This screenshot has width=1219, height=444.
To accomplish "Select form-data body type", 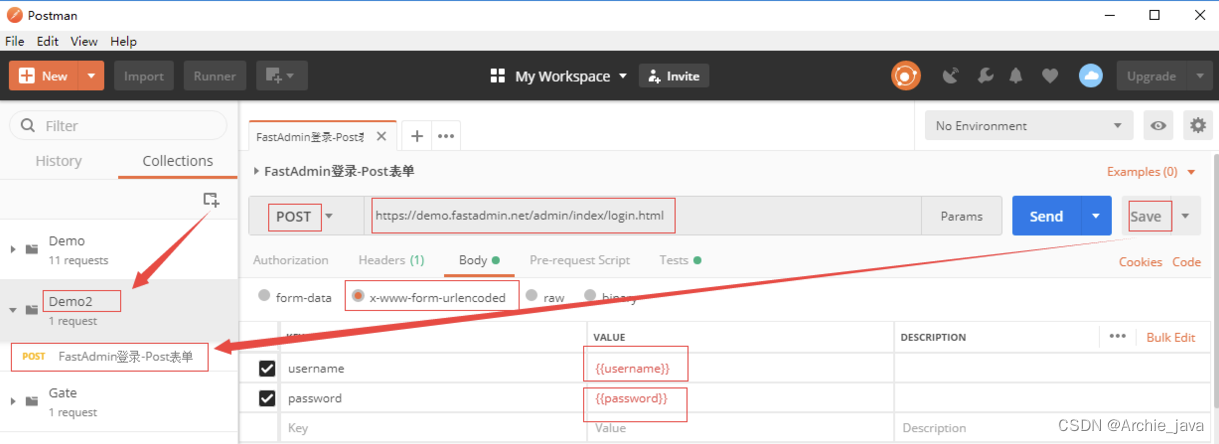I will click(x=264, y=296).
